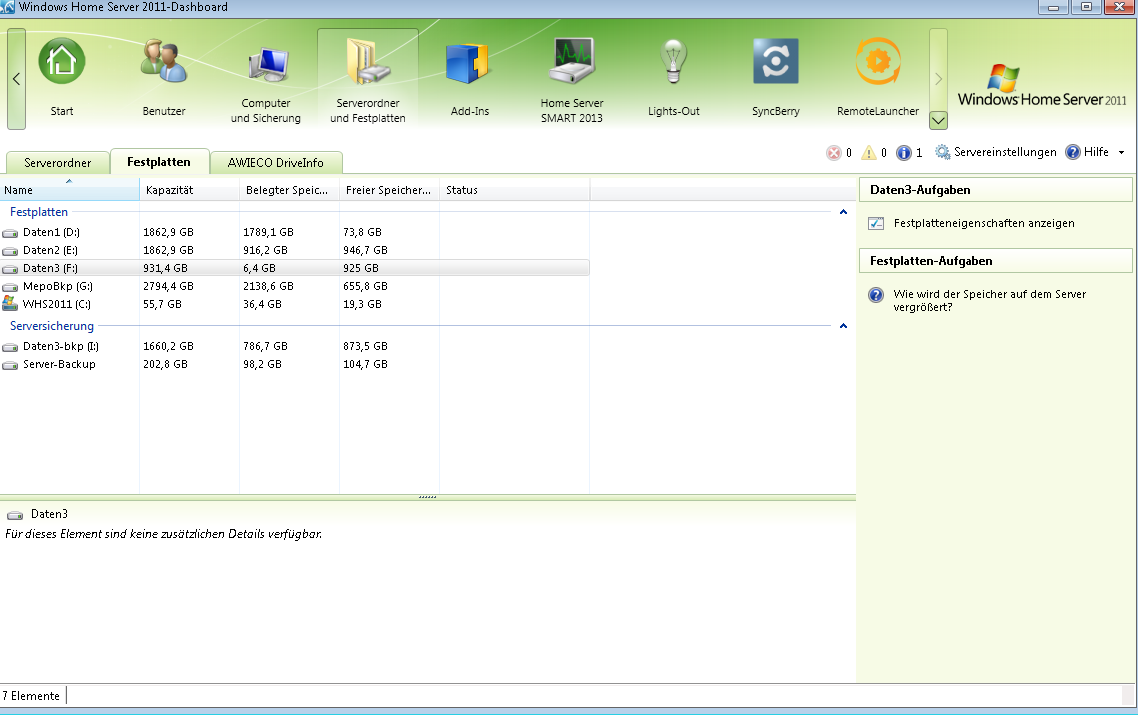Click the Festplatten group heading
This screenshot has height=715, width=1138.
pyautogui.click(x=38, y=212)
